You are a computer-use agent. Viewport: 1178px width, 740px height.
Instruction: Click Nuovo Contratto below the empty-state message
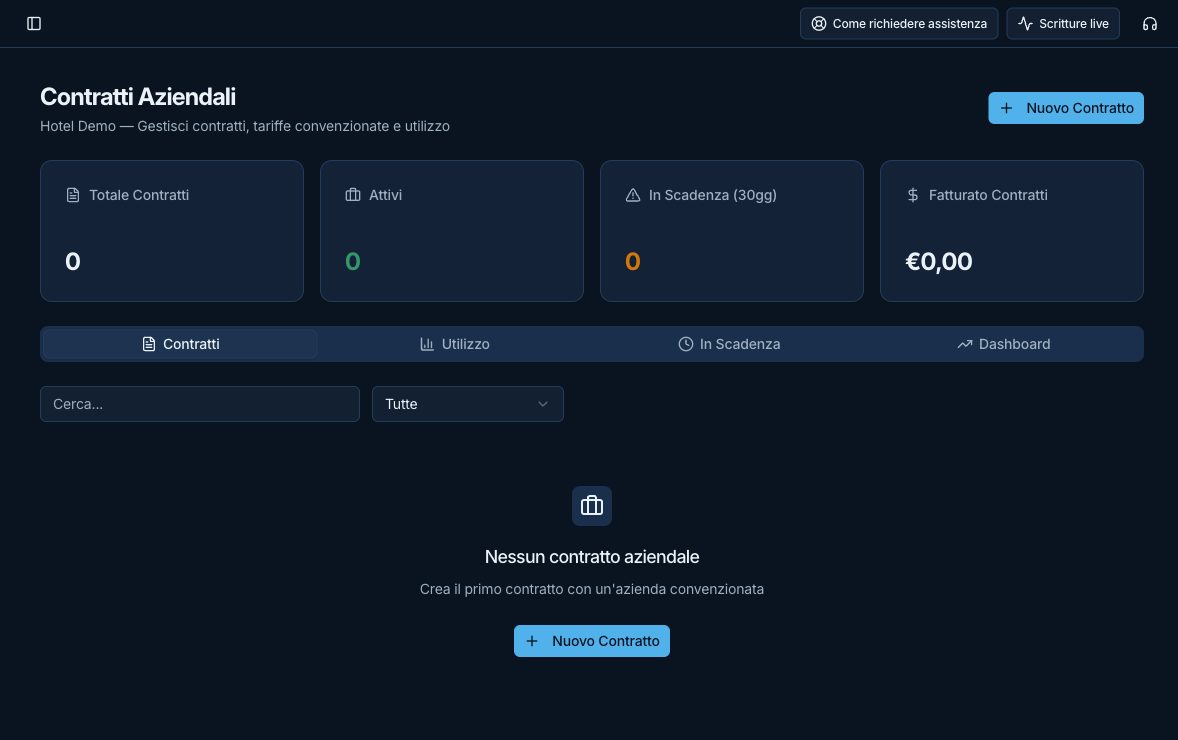click(591, 641)
